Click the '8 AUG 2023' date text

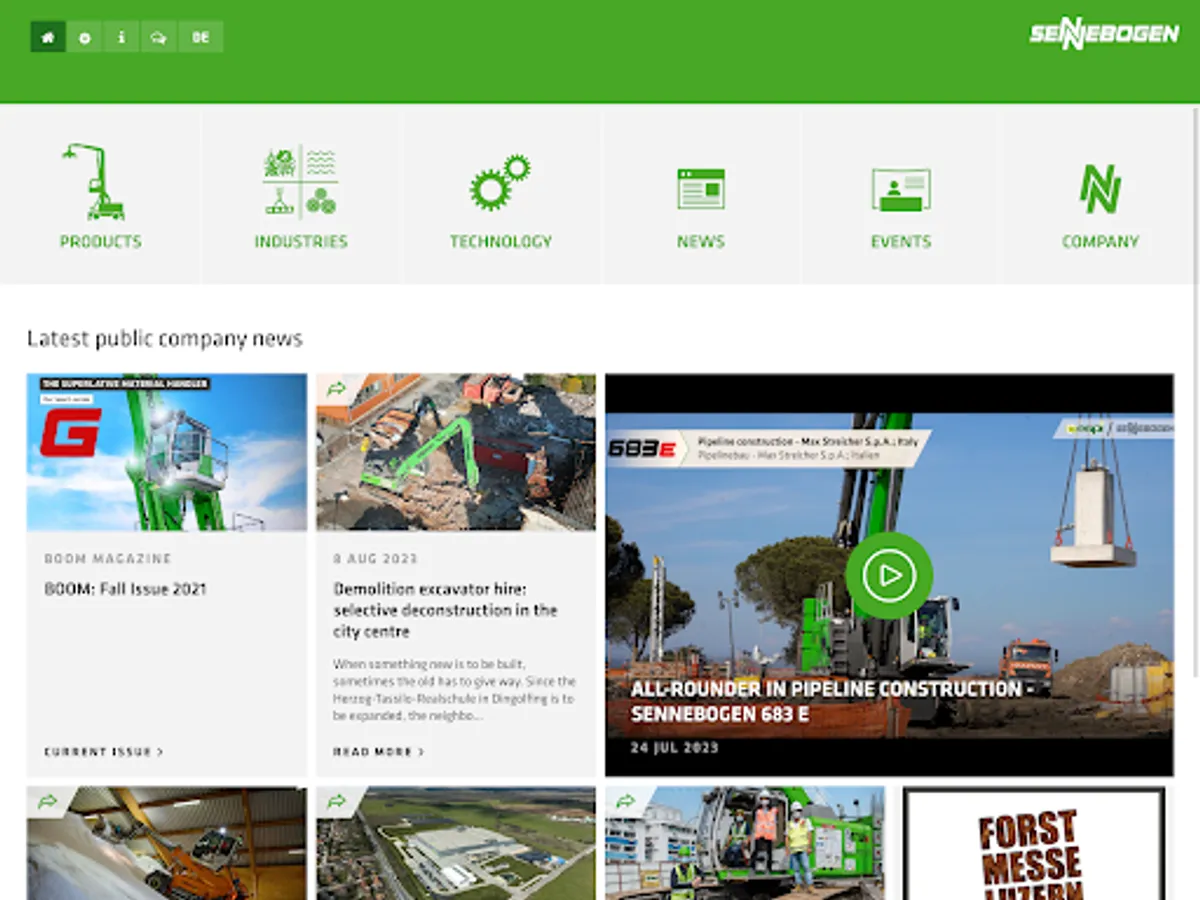[x=376, y=559]
